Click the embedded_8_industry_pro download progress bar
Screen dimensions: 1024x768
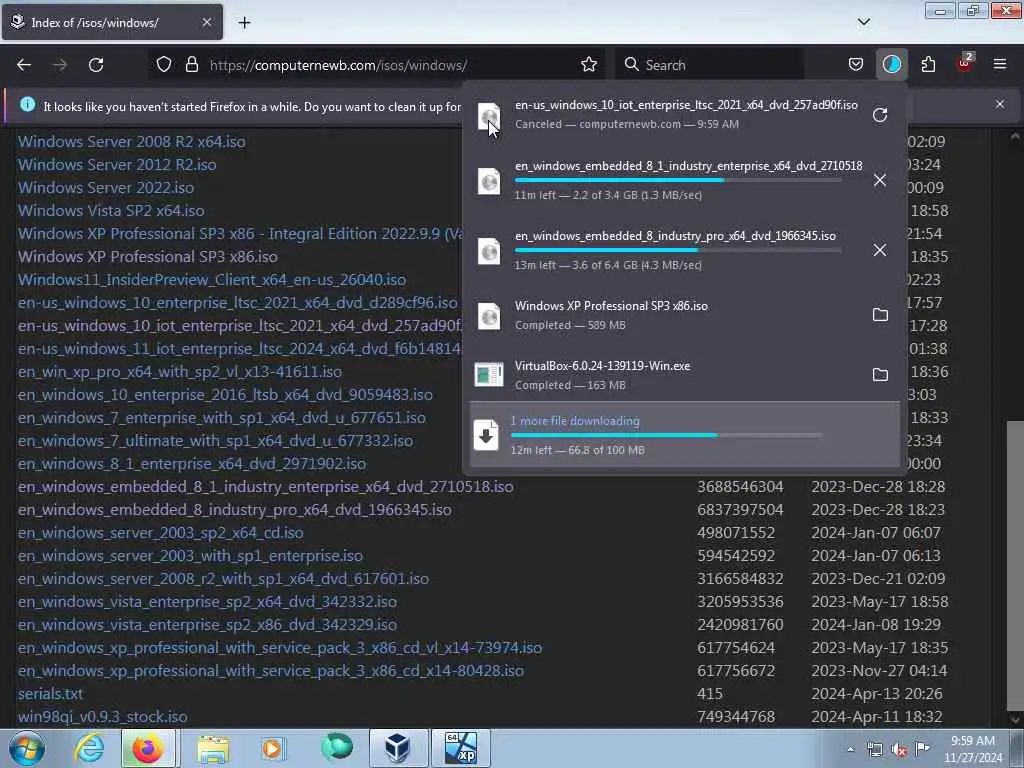pos(678,250)
